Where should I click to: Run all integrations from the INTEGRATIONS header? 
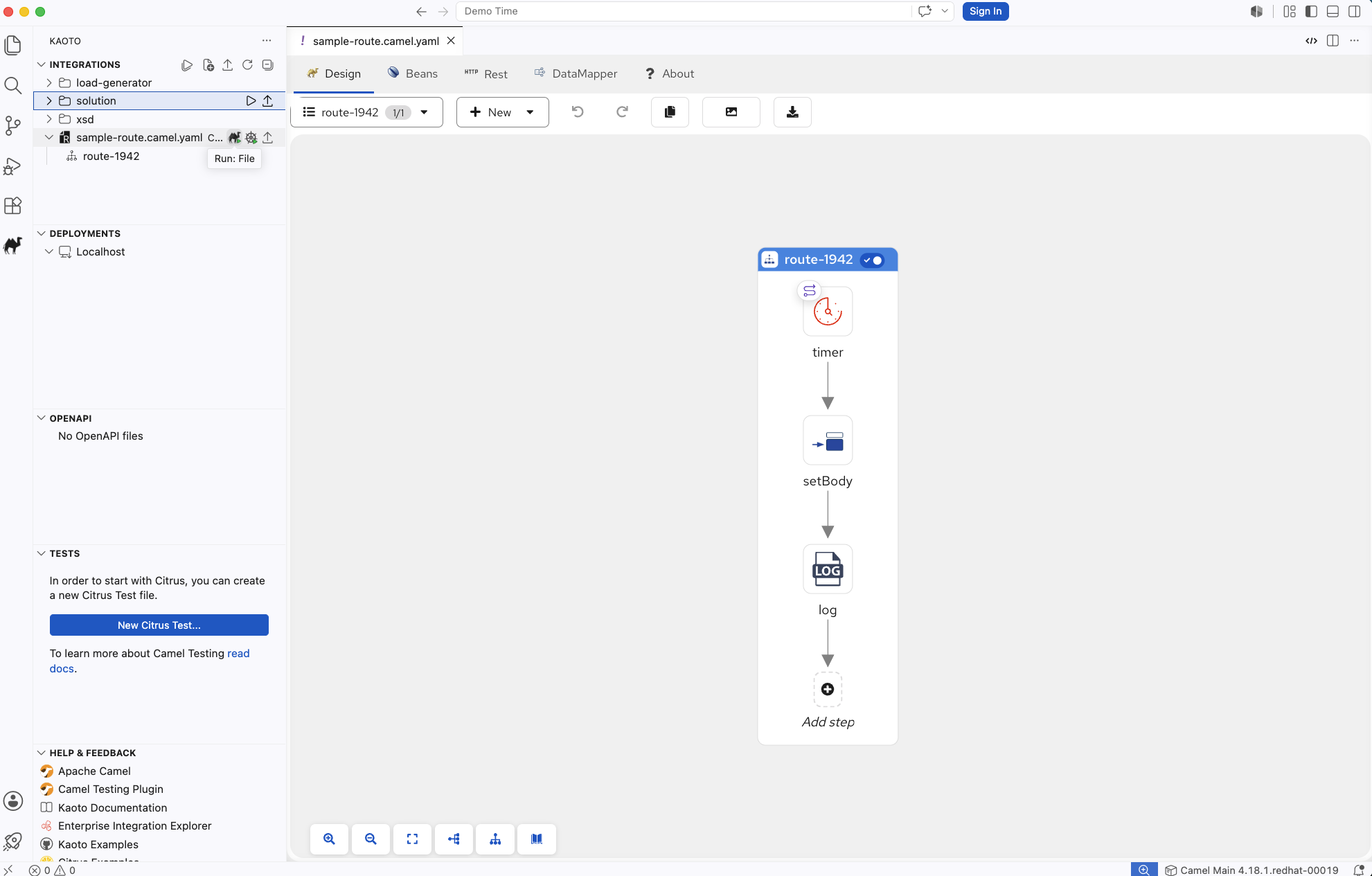coord(187,65)
